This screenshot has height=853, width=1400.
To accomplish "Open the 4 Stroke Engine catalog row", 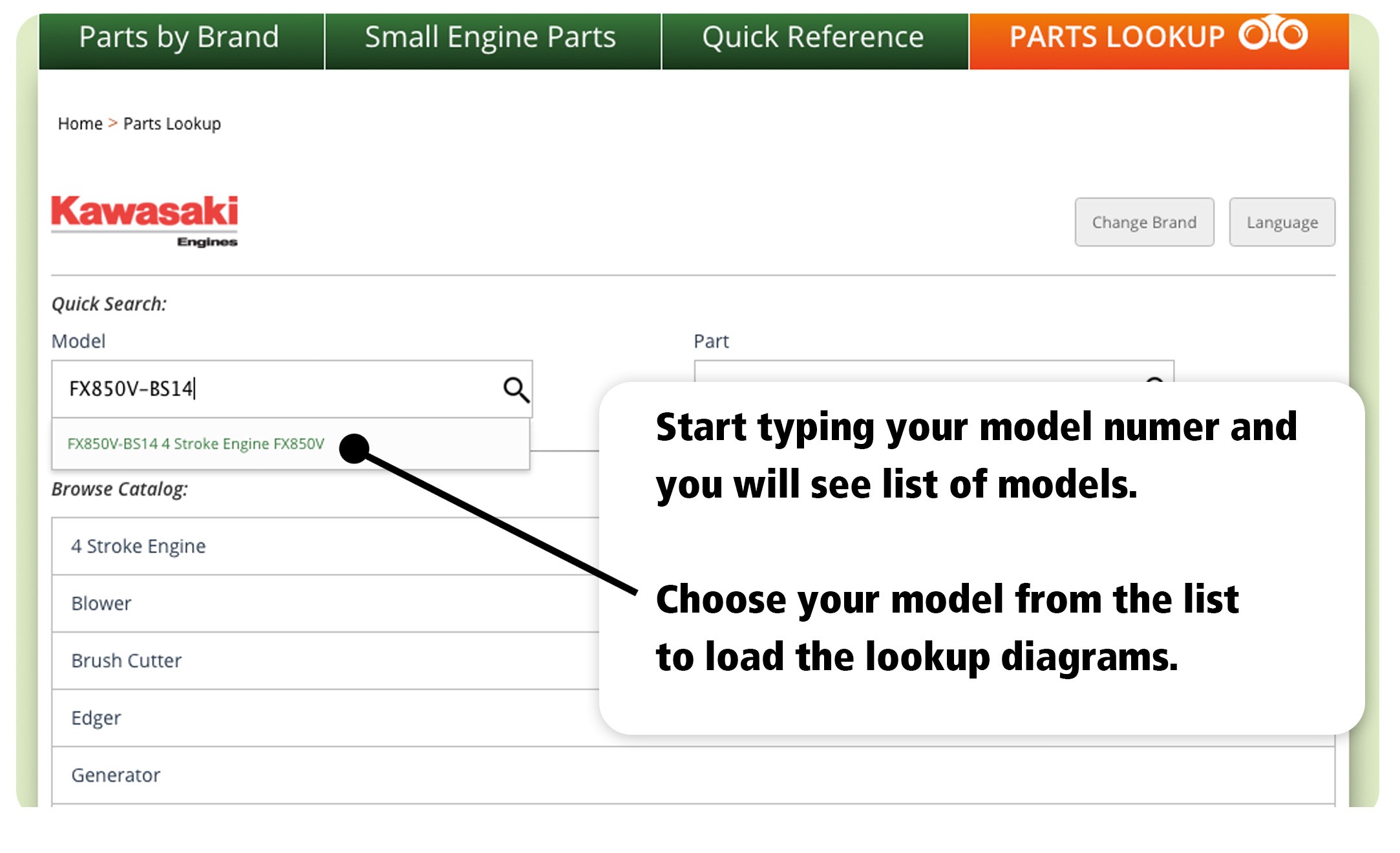I will (x=326, y=546).
